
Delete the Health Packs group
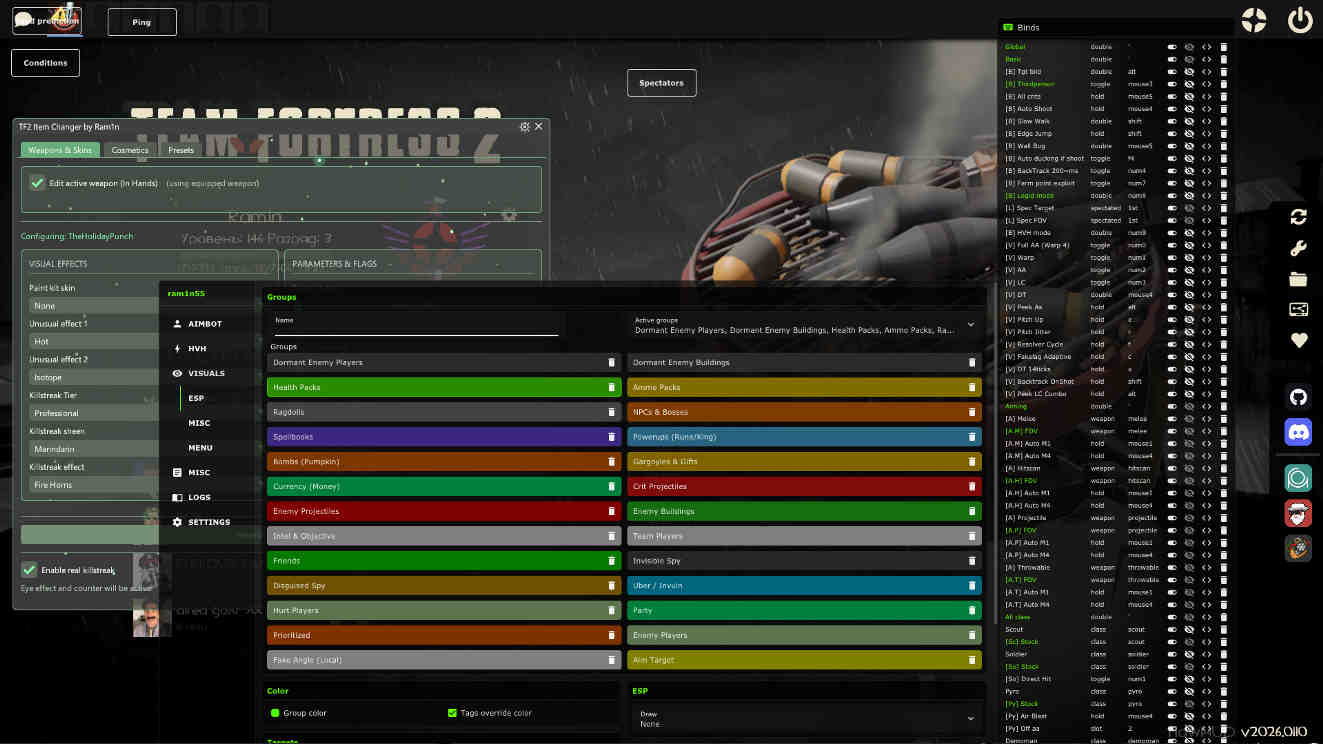(612, 387)
